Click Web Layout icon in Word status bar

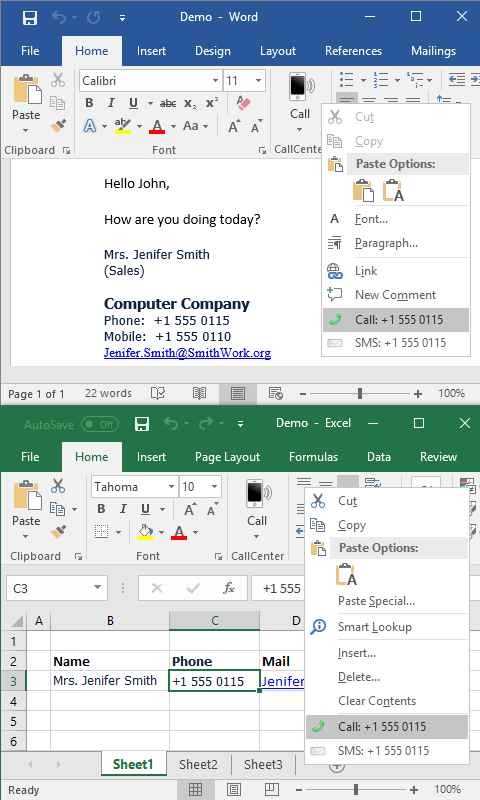(275, 393)
